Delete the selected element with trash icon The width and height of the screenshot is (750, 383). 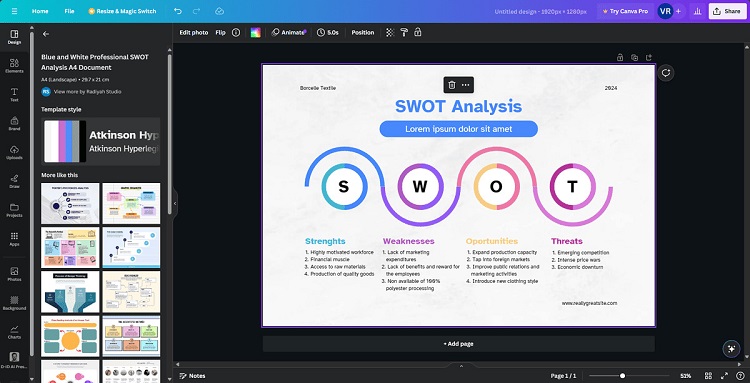(452, 85)
